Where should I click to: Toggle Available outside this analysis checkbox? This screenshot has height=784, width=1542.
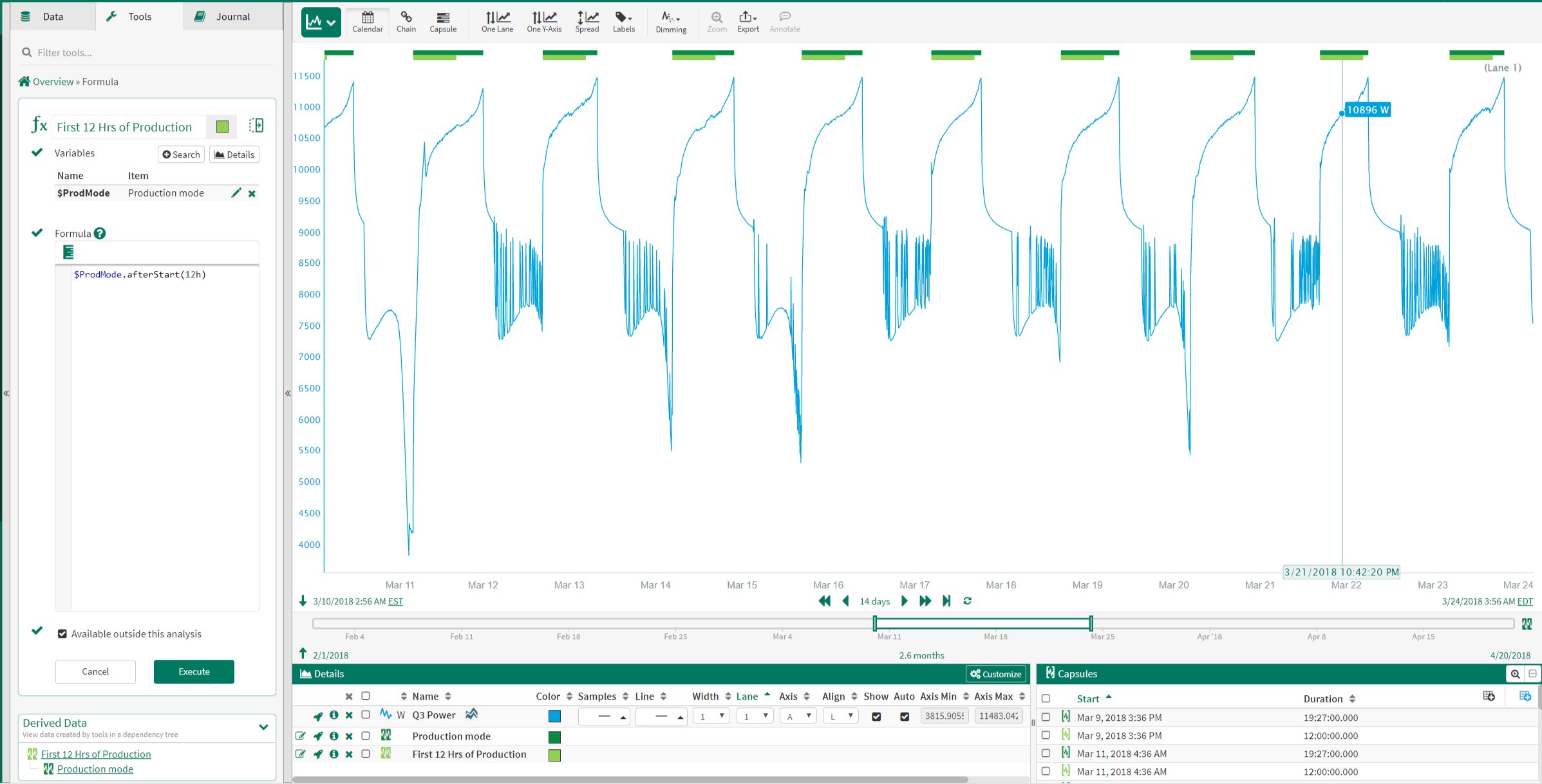point(62,634)
